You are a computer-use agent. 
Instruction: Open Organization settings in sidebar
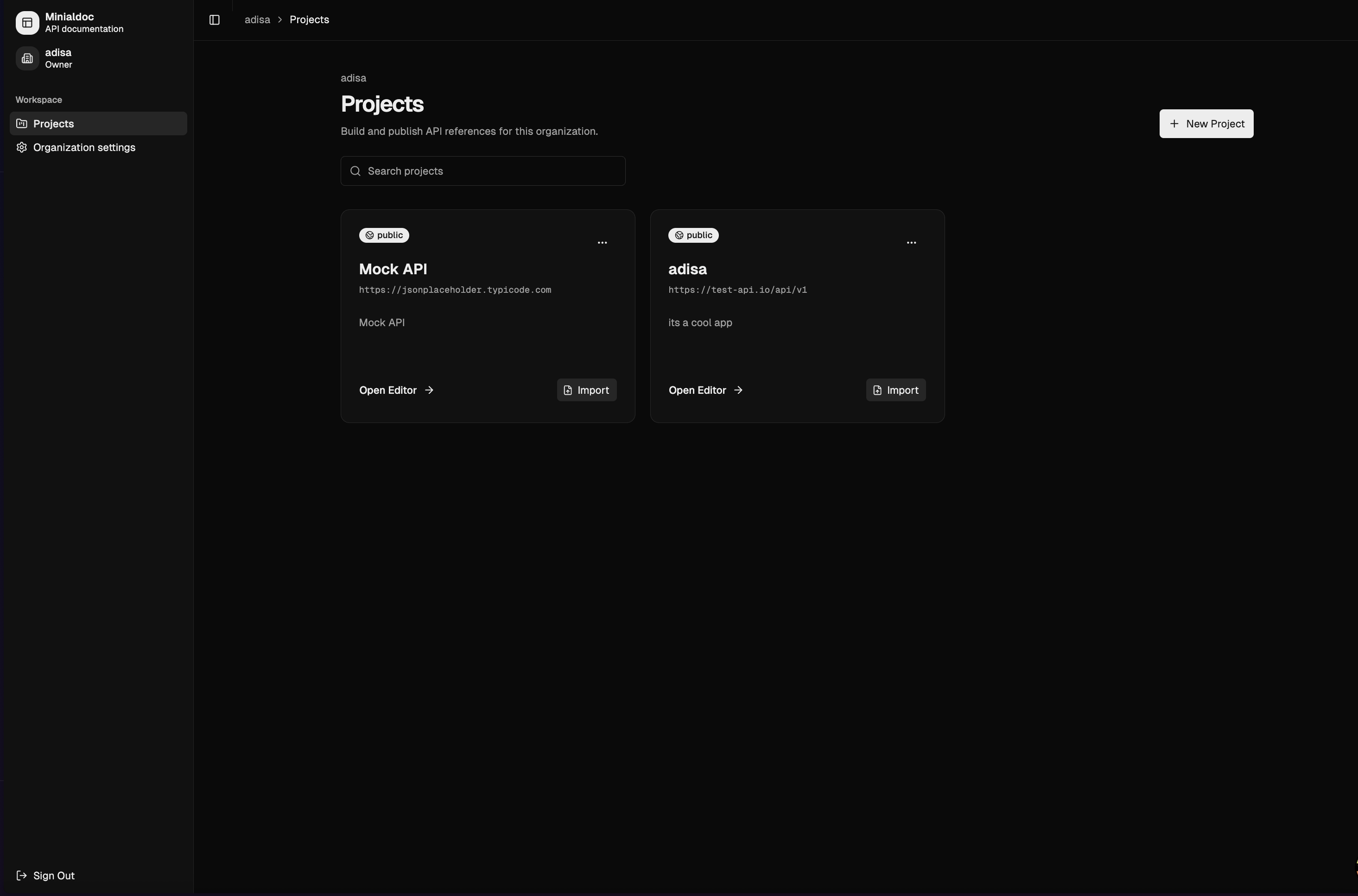click(98, 147)
